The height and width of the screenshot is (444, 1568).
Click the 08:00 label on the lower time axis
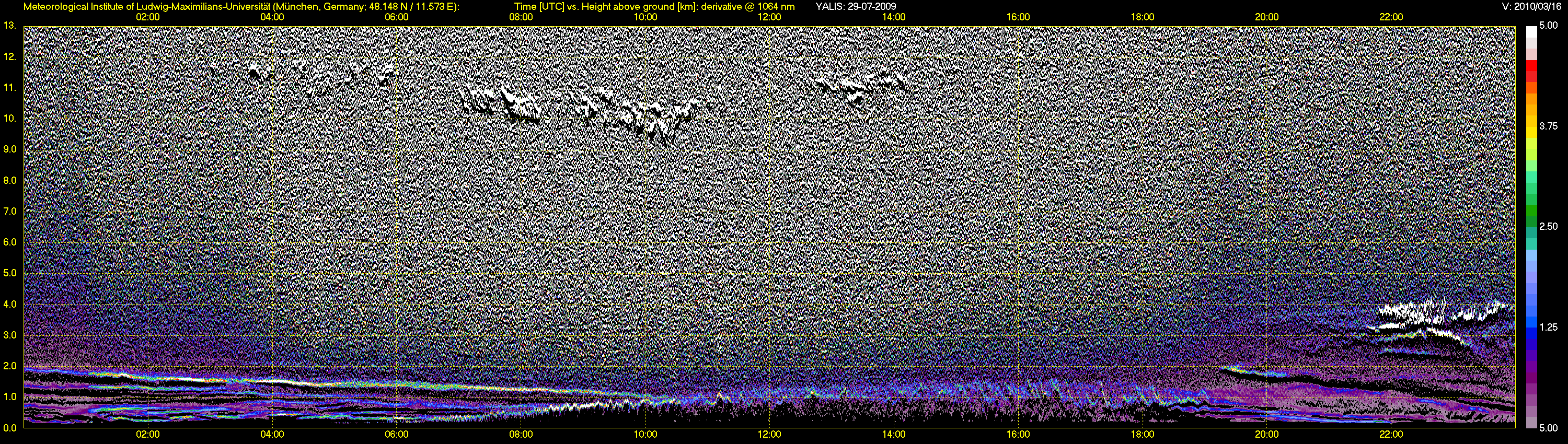coord(521,434)
